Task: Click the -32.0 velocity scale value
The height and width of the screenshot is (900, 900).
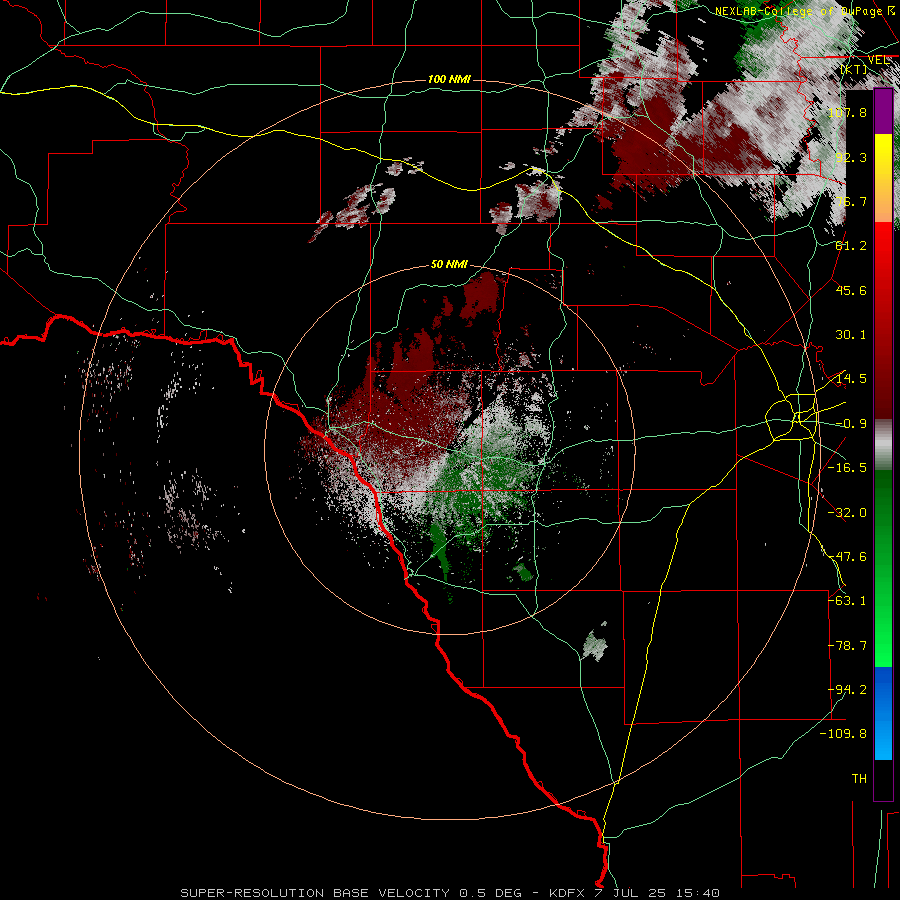Action: coord(847,513)
